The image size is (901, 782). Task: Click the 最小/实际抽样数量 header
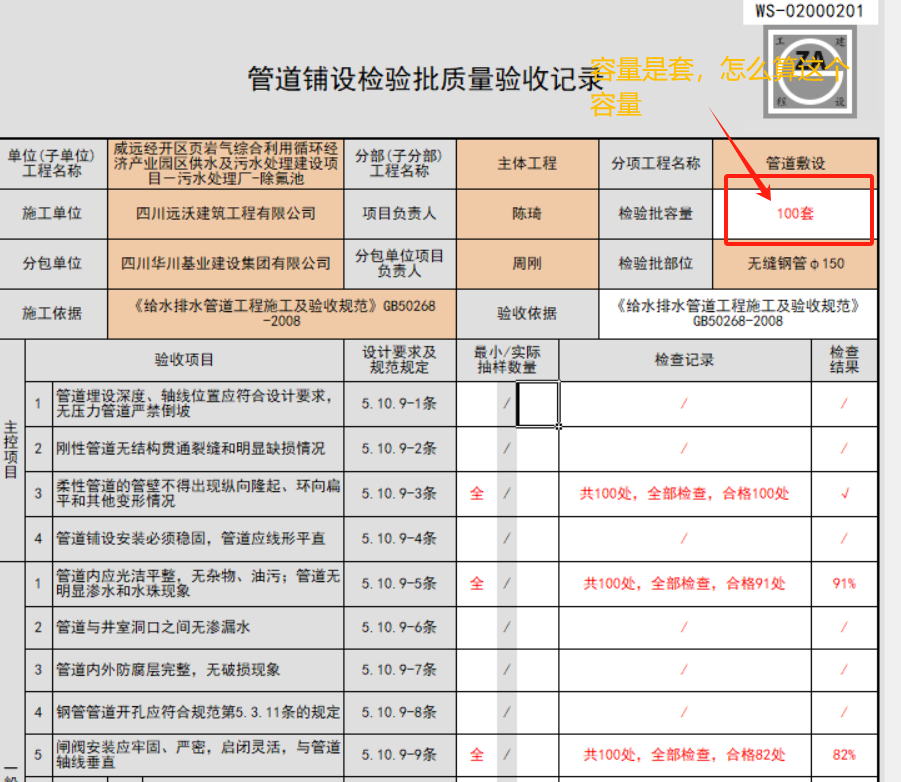pyautogui.click(x=507, y=360)
